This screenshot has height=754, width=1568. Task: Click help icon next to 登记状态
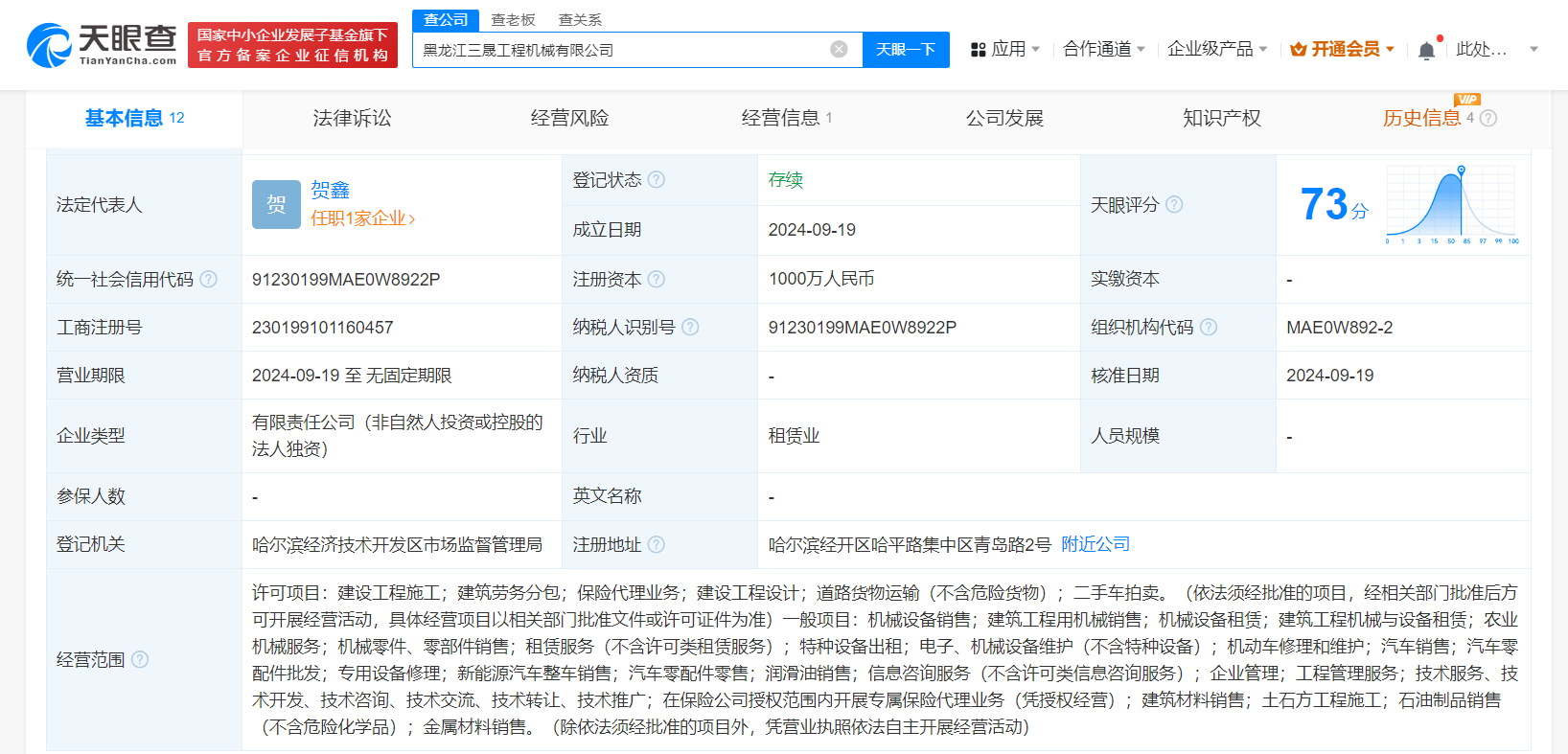(x=657, y=180)
